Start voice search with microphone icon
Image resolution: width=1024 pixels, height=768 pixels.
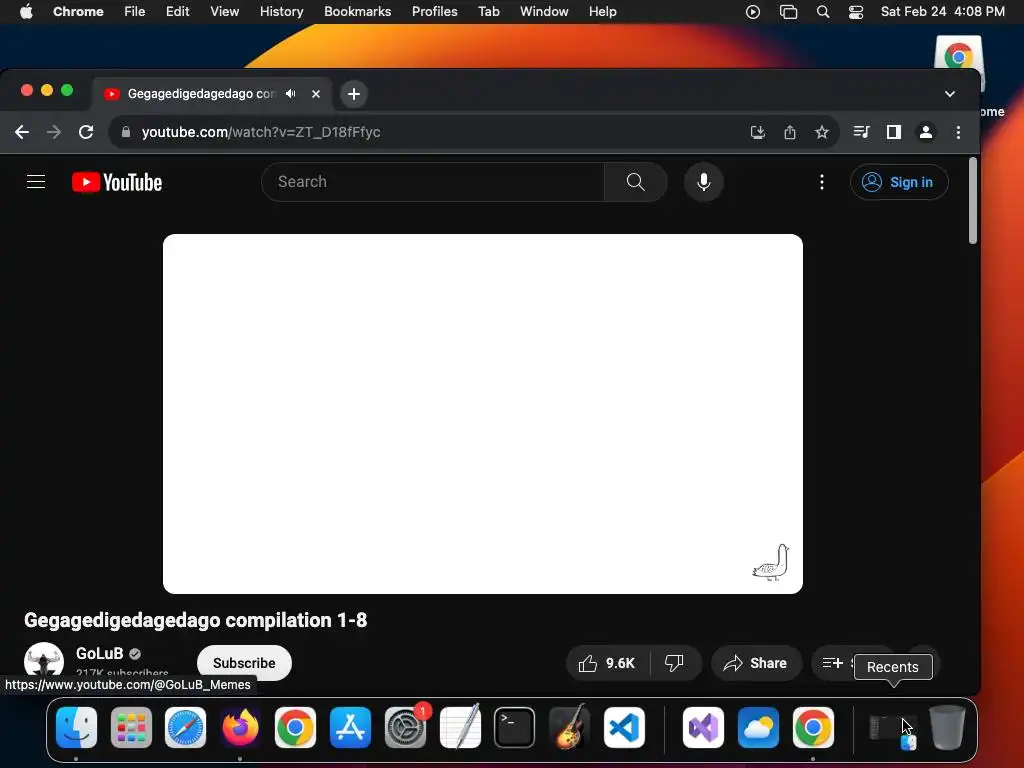click(703, 182)
